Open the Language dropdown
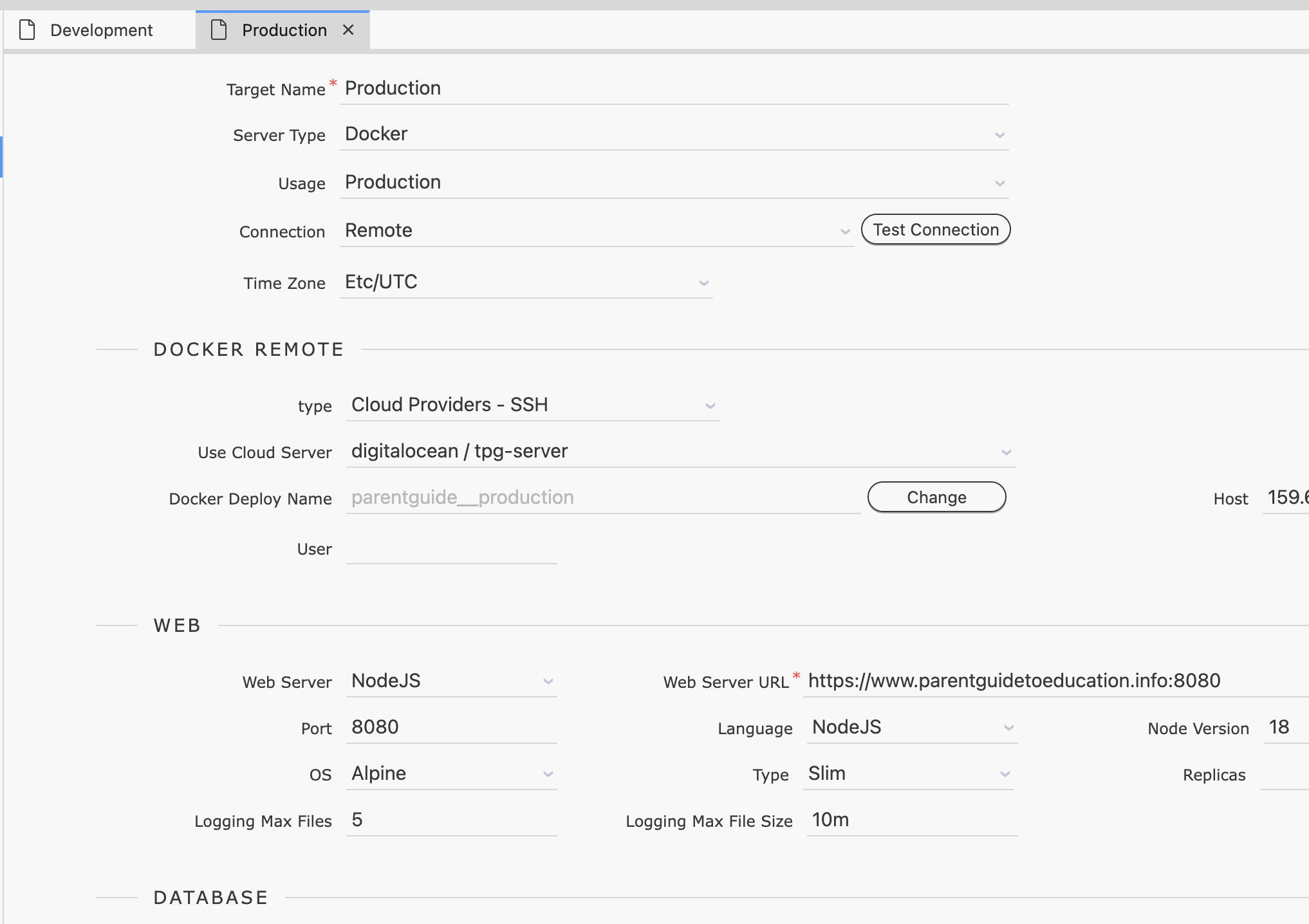This screenshot has height=924, width=1309. coord(912,727)
